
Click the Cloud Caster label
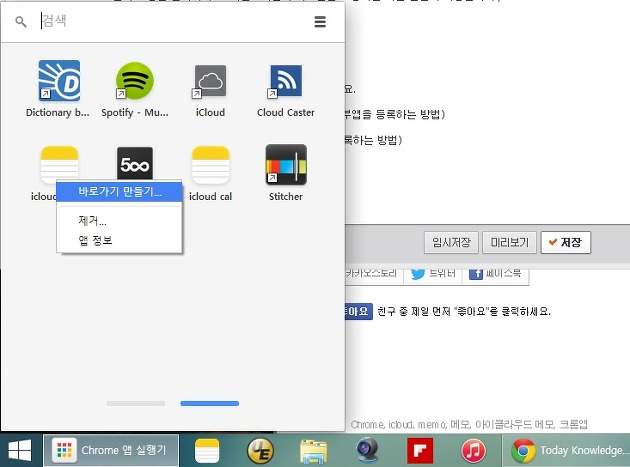click(x=286, y=113)
